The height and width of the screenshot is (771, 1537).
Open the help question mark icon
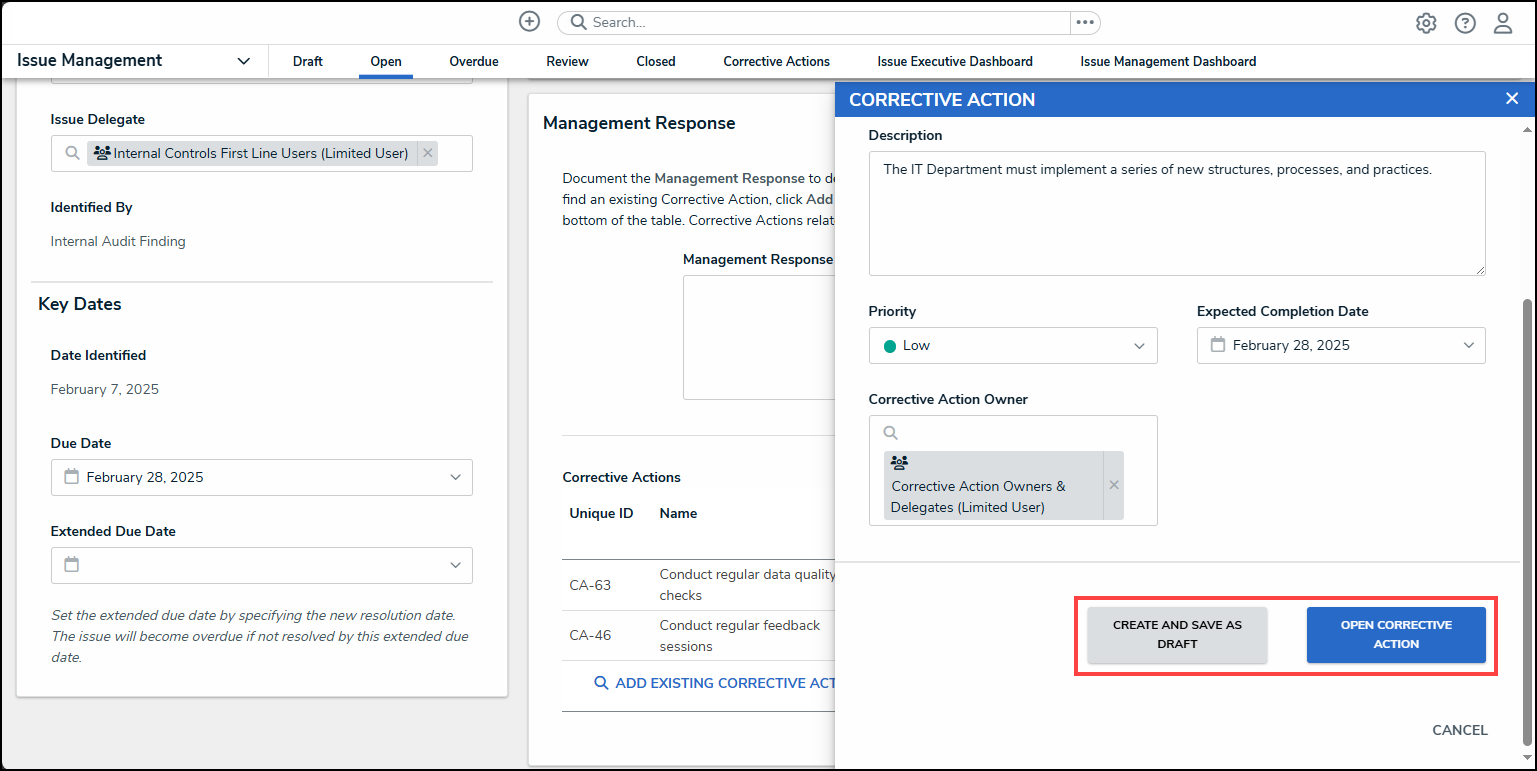click(1465, 23)
